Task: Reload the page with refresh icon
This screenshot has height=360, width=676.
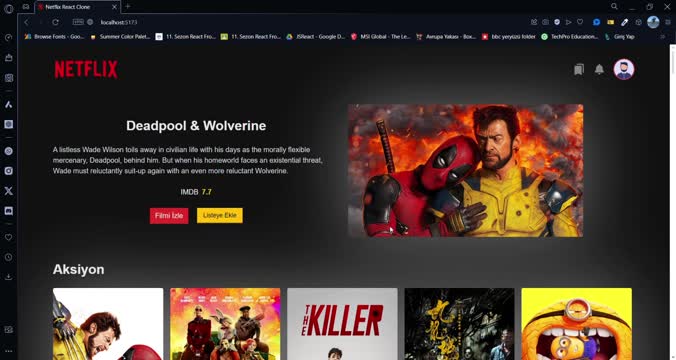Action: 55,22
